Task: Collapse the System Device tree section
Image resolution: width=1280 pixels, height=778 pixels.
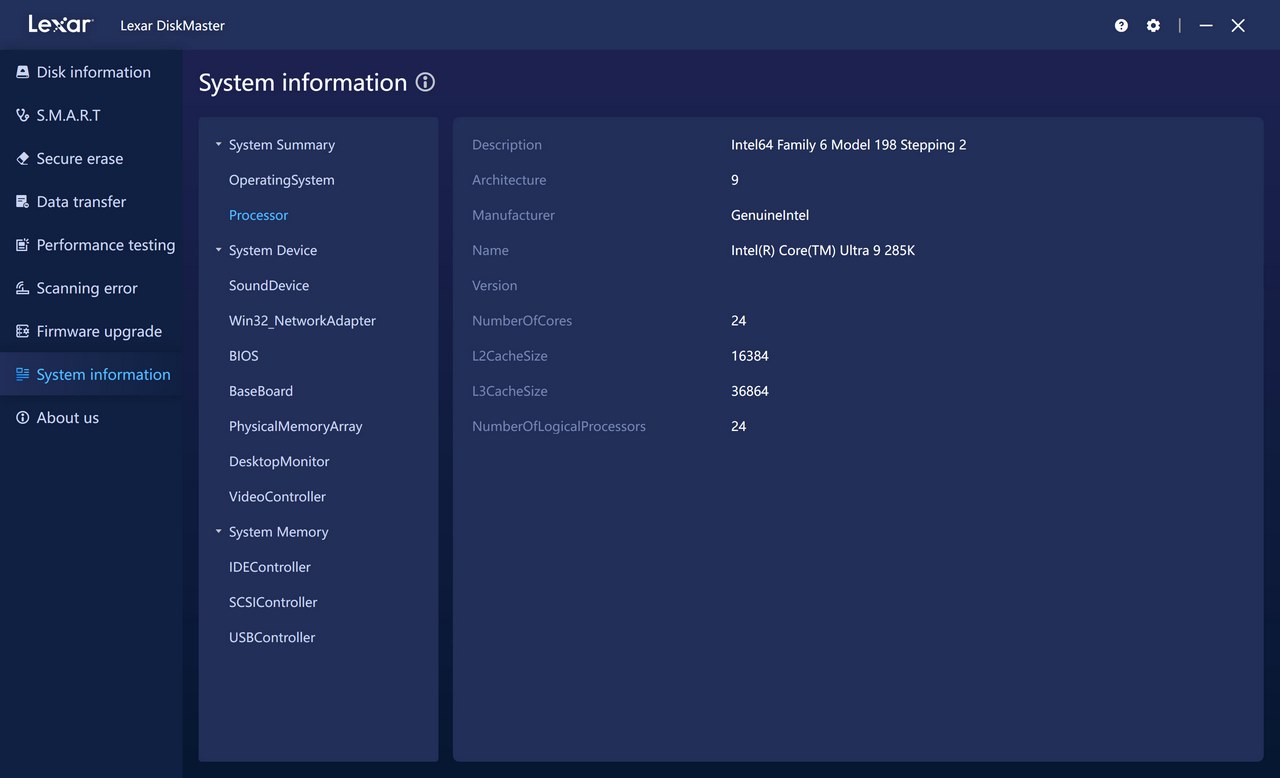Action: click(x=218, y=250)
